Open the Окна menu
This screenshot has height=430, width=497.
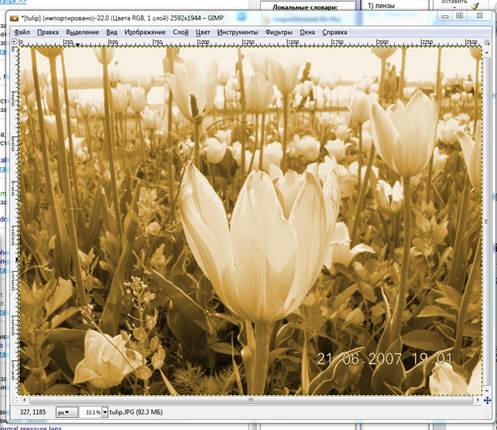307,32
